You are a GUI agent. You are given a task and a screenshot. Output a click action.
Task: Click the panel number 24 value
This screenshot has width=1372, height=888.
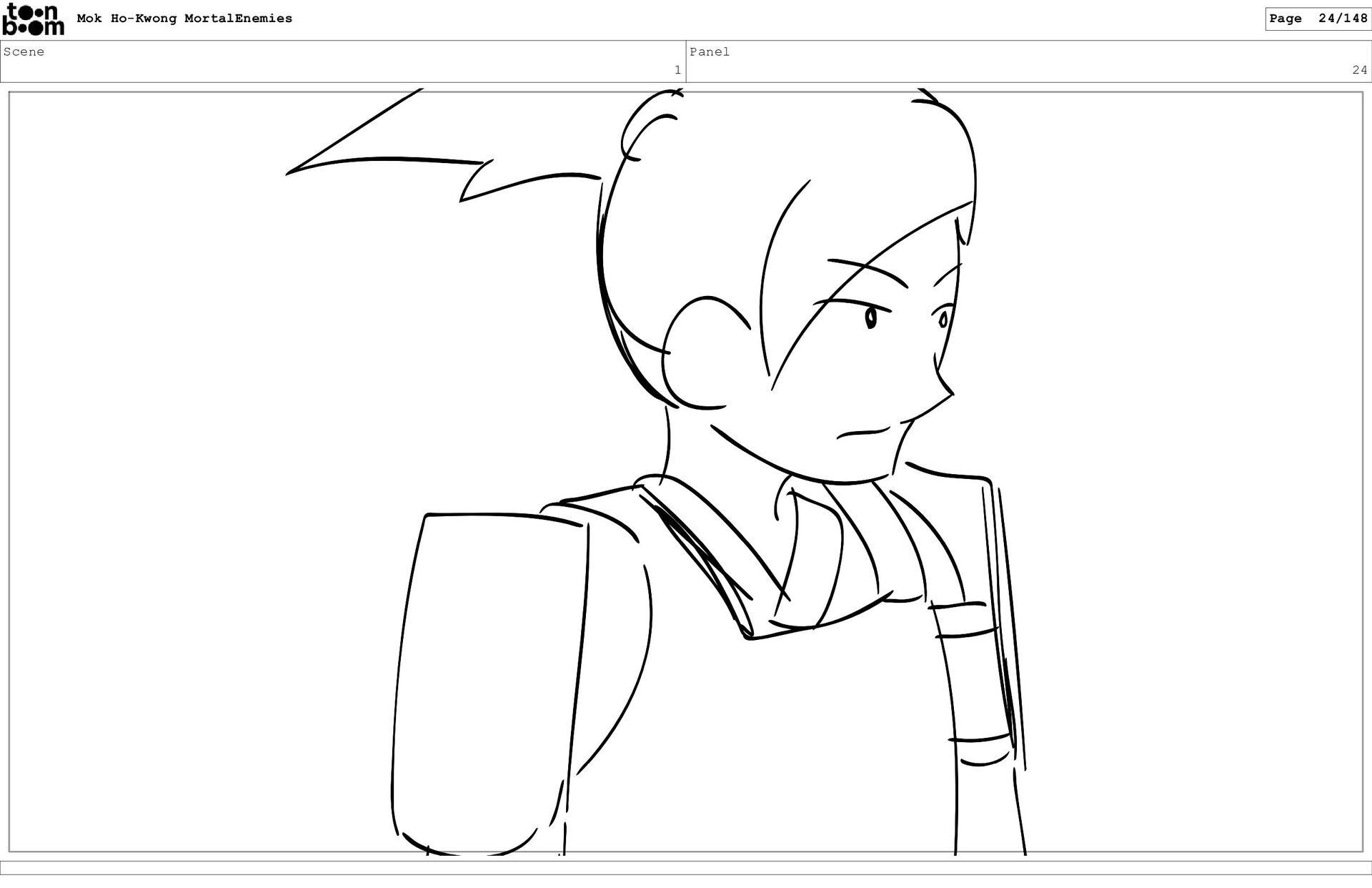(1358, 70)
